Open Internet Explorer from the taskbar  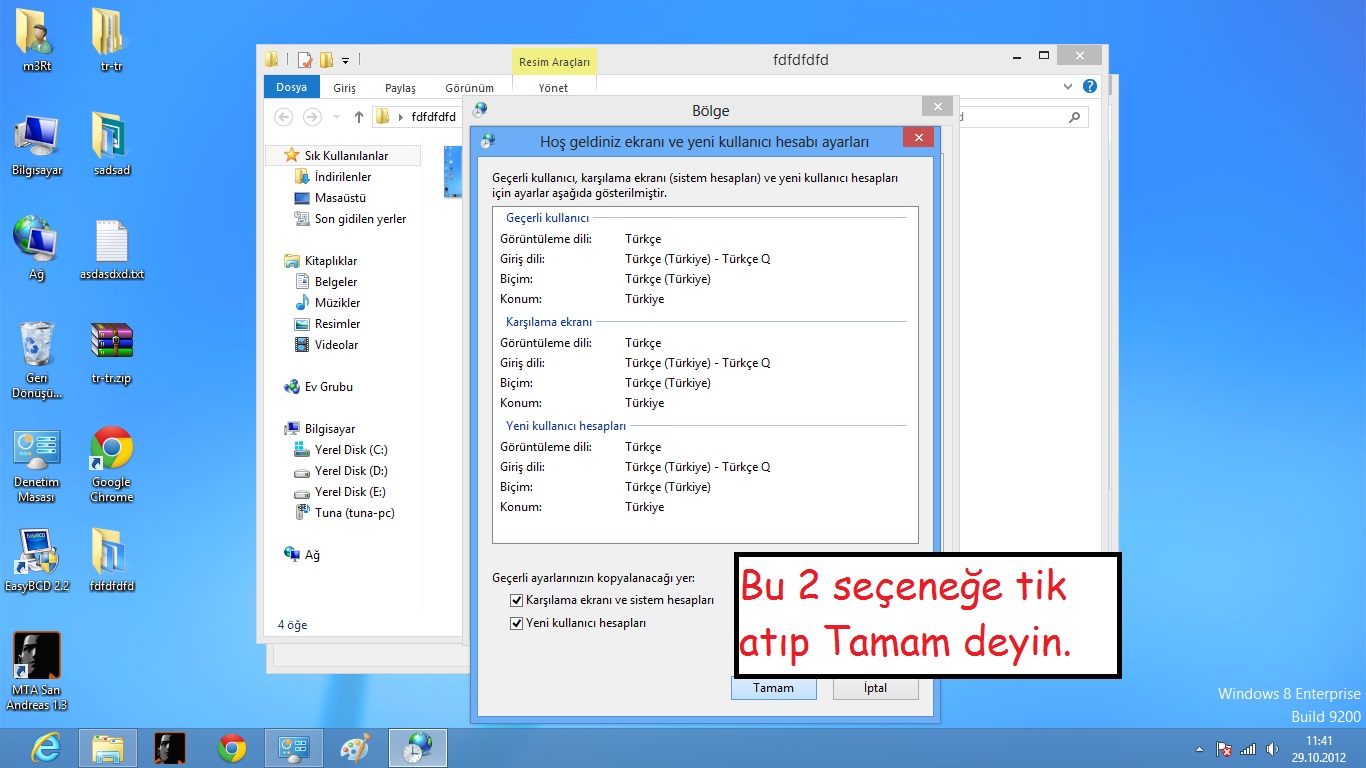(45, 748)
